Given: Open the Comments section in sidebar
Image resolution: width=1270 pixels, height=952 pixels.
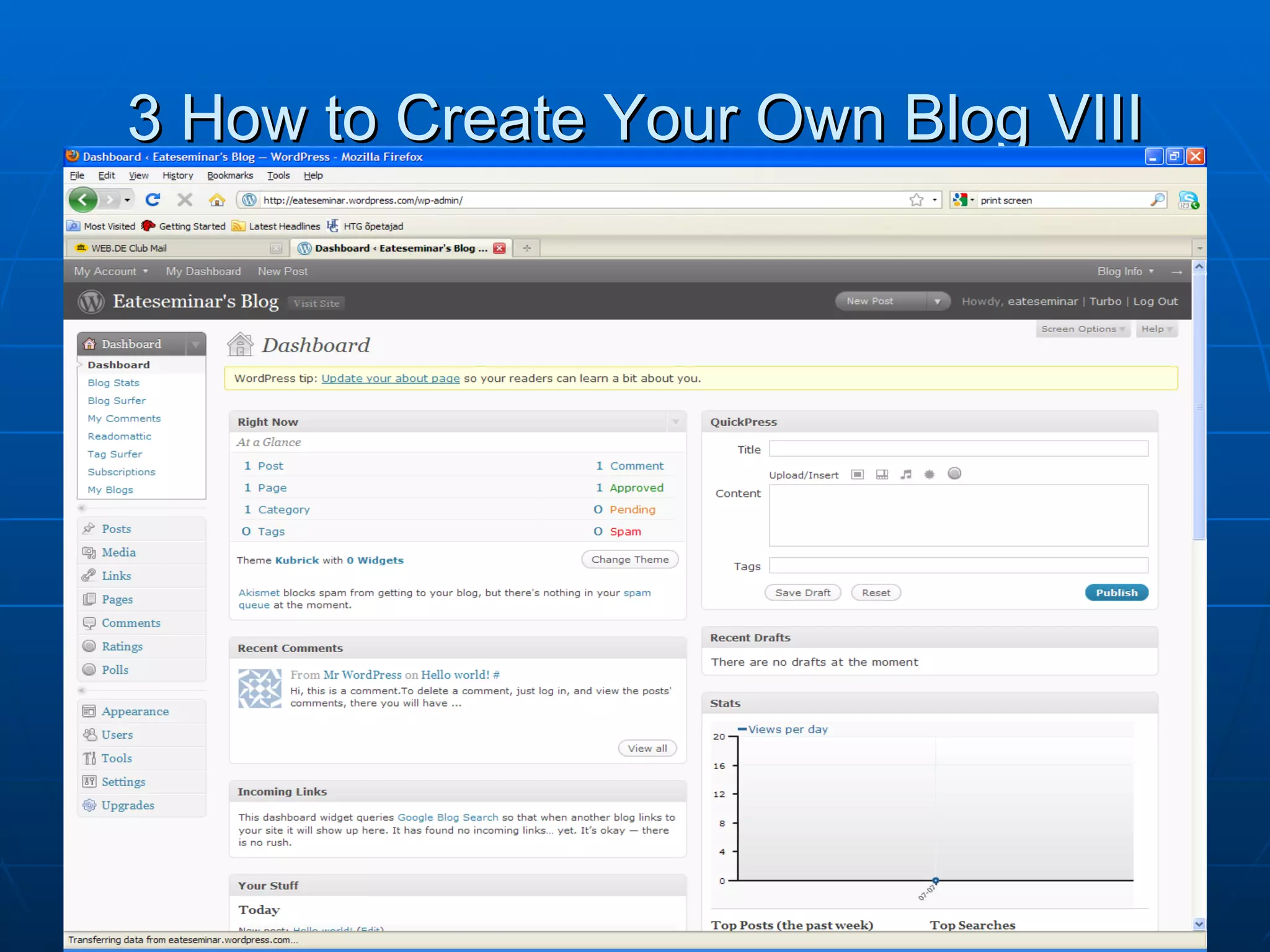Looking at the screenshot, I should (x=141, y=623).
